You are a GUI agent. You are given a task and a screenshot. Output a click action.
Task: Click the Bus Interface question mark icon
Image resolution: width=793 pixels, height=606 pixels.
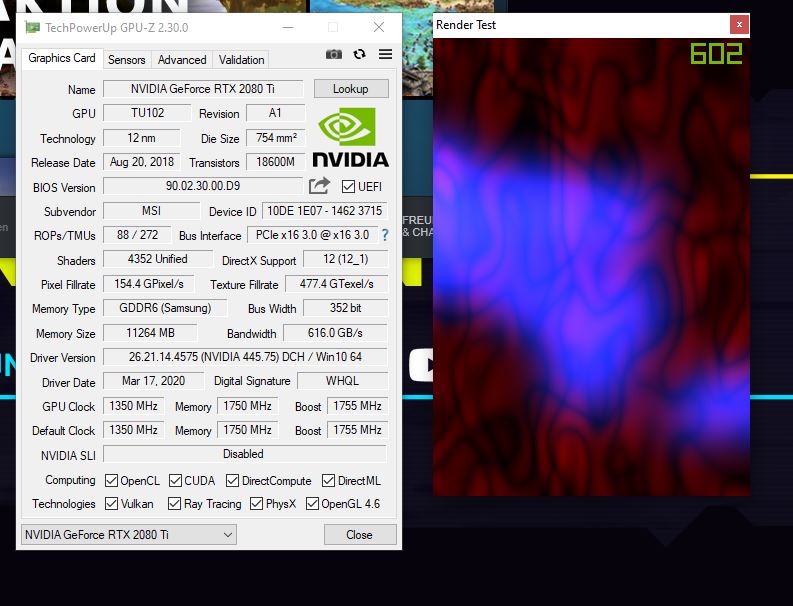[x=385, y=235]
